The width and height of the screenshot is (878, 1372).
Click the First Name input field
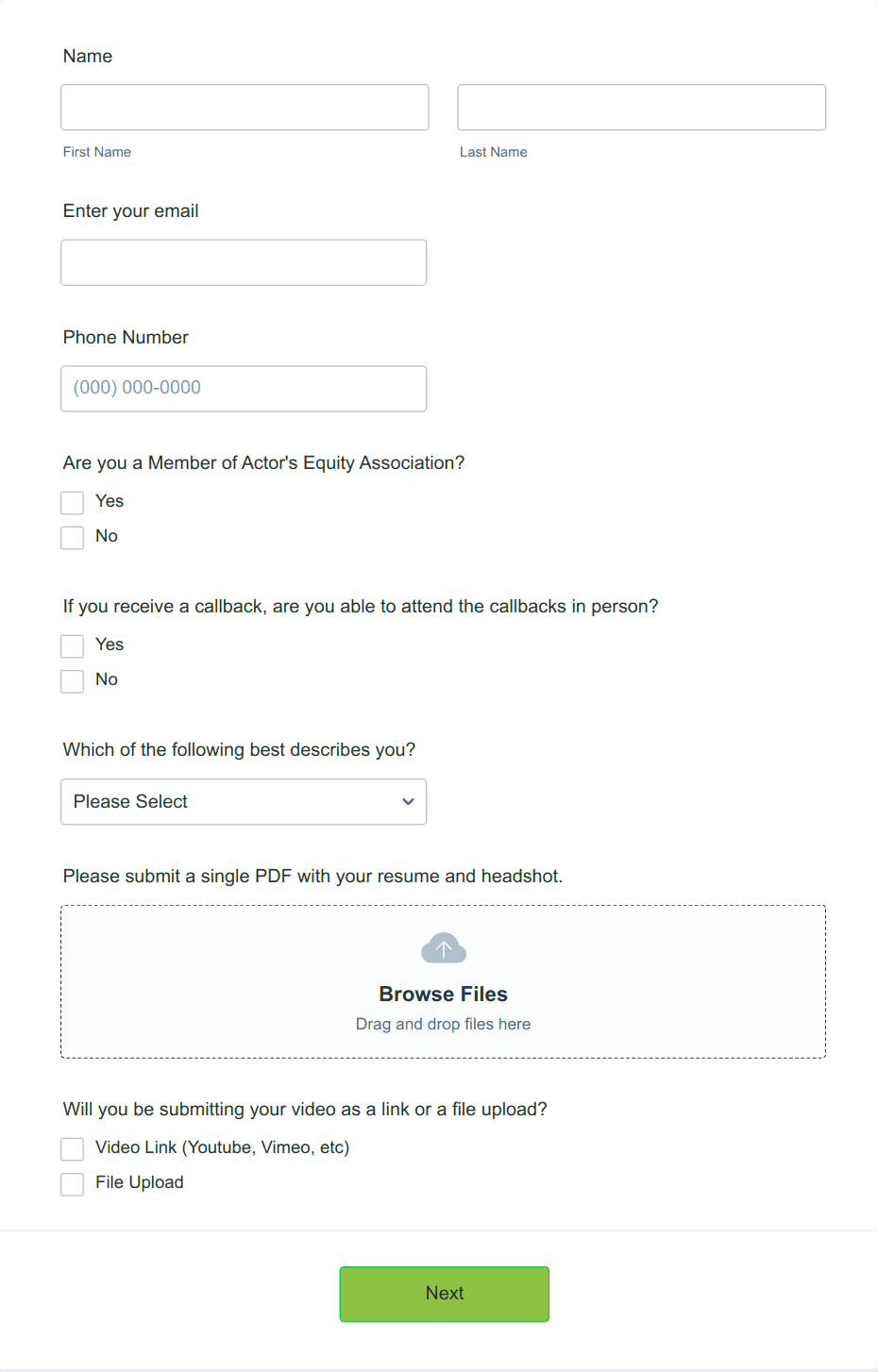[244, 107]
